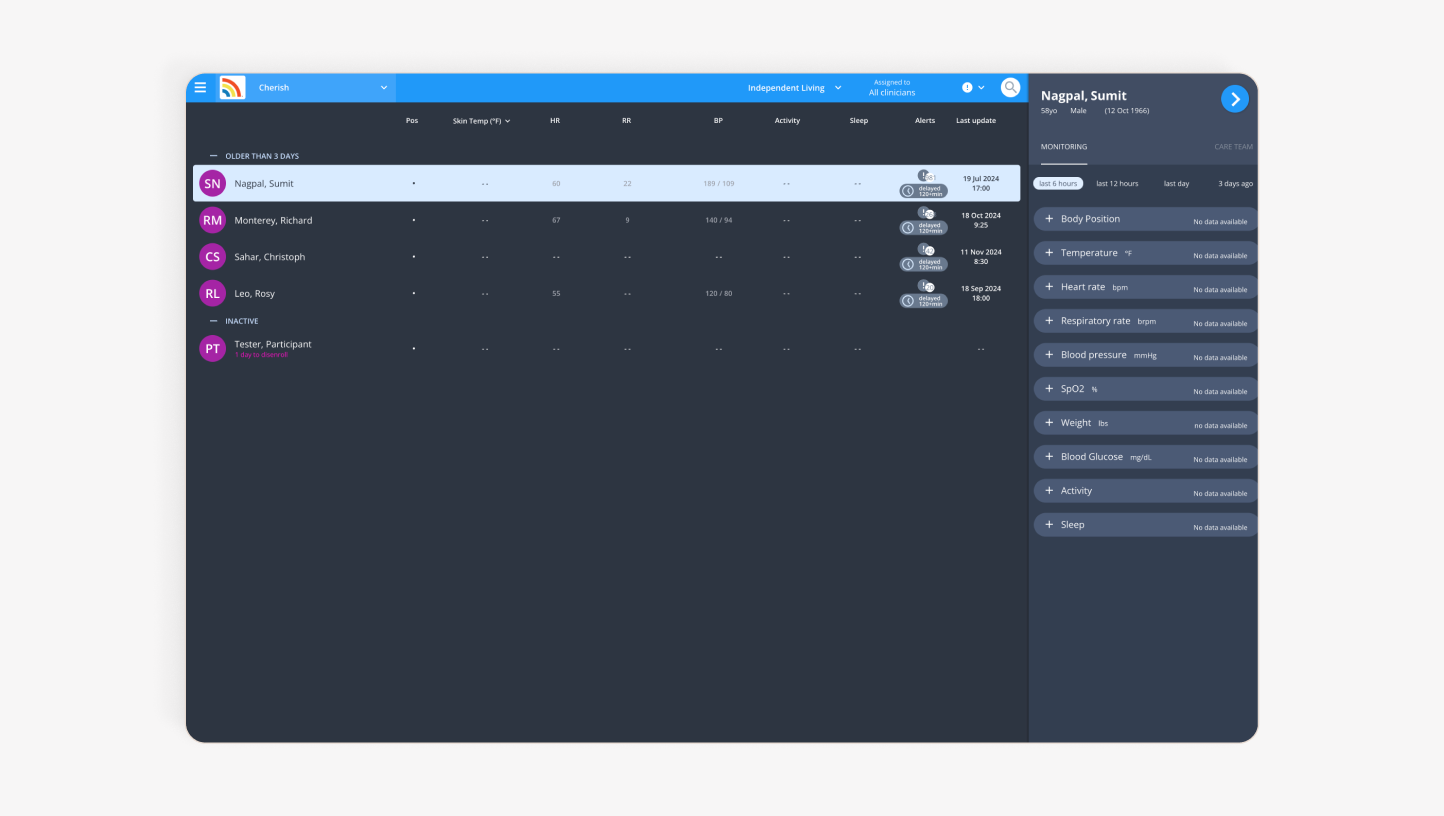This screenshot has height=816, width=1444.
Task: Click the Activity column header
Action: [x=787, y=121]
